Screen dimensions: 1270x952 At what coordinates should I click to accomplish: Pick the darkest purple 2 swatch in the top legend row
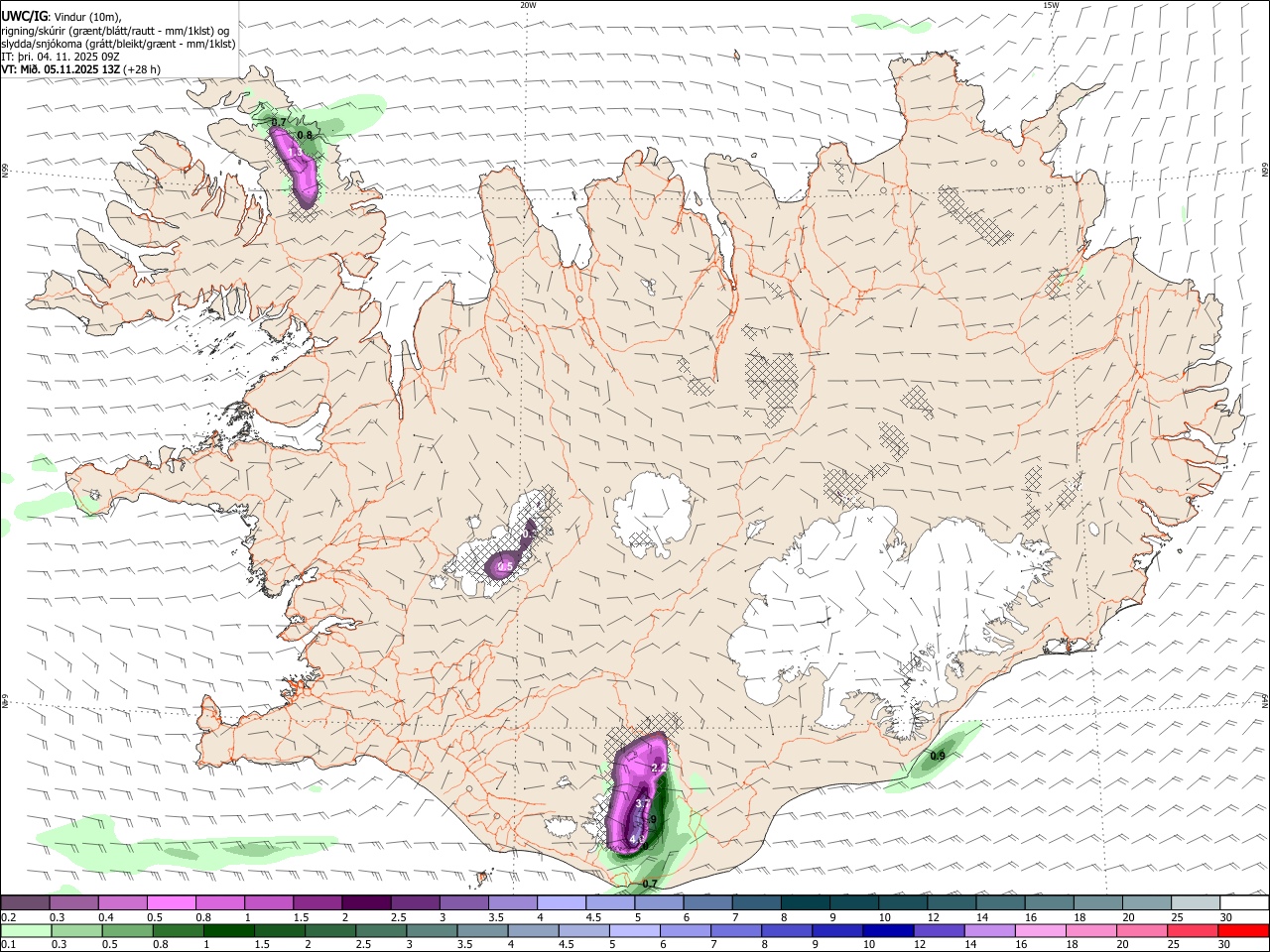pos(365,903)
